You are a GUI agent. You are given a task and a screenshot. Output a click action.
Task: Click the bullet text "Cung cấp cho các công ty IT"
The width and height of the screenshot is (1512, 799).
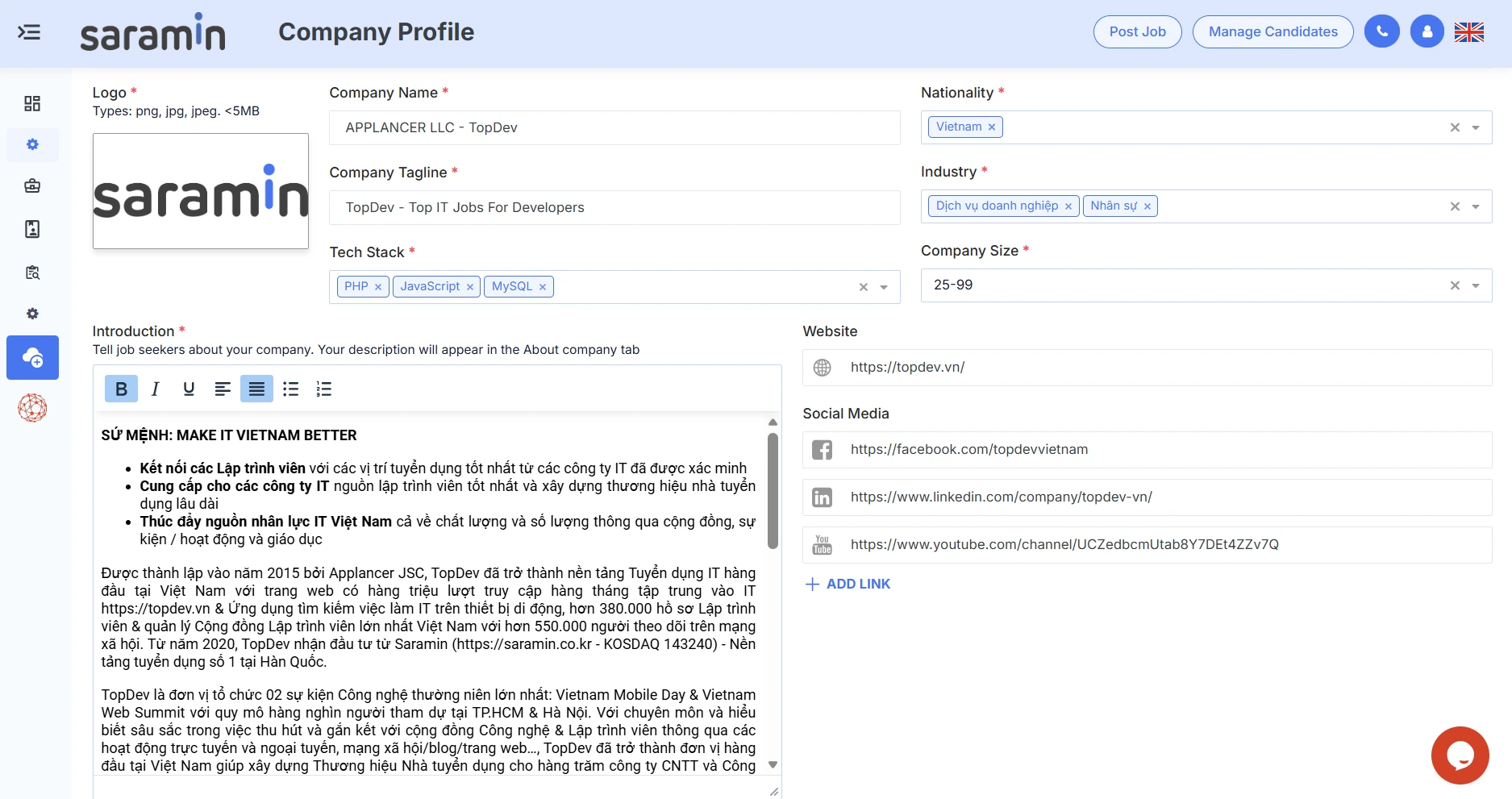(235, 486)
